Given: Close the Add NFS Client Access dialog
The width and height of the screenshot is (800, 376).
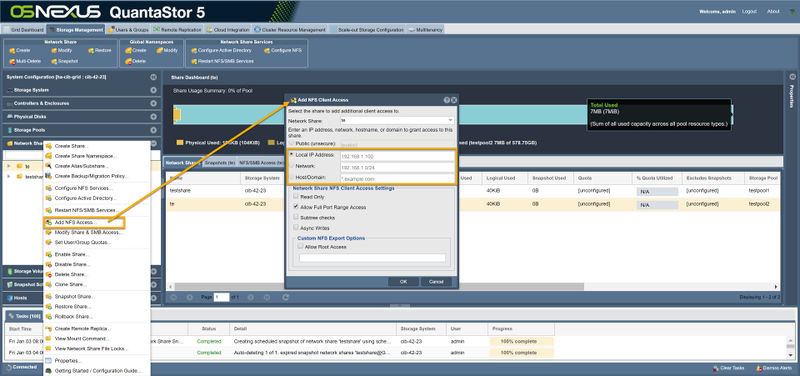Looking at the screenshot, I should pos(454,100).
